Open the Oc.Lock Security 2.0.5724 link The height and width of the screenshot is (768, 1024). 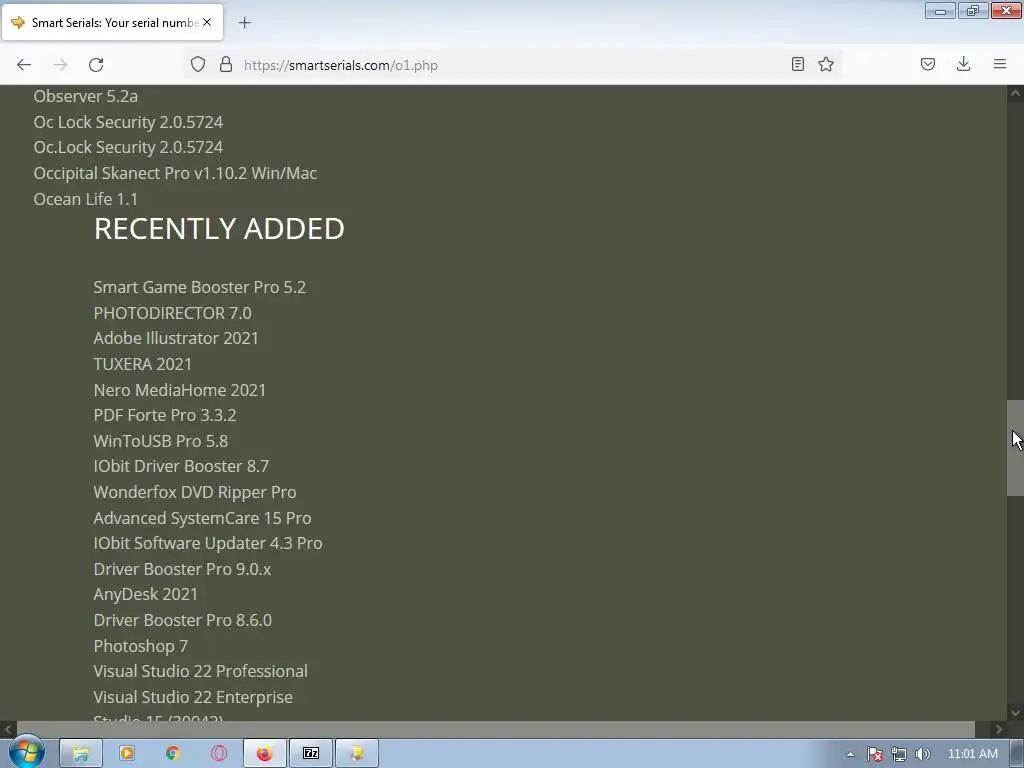tap(128, 148)
